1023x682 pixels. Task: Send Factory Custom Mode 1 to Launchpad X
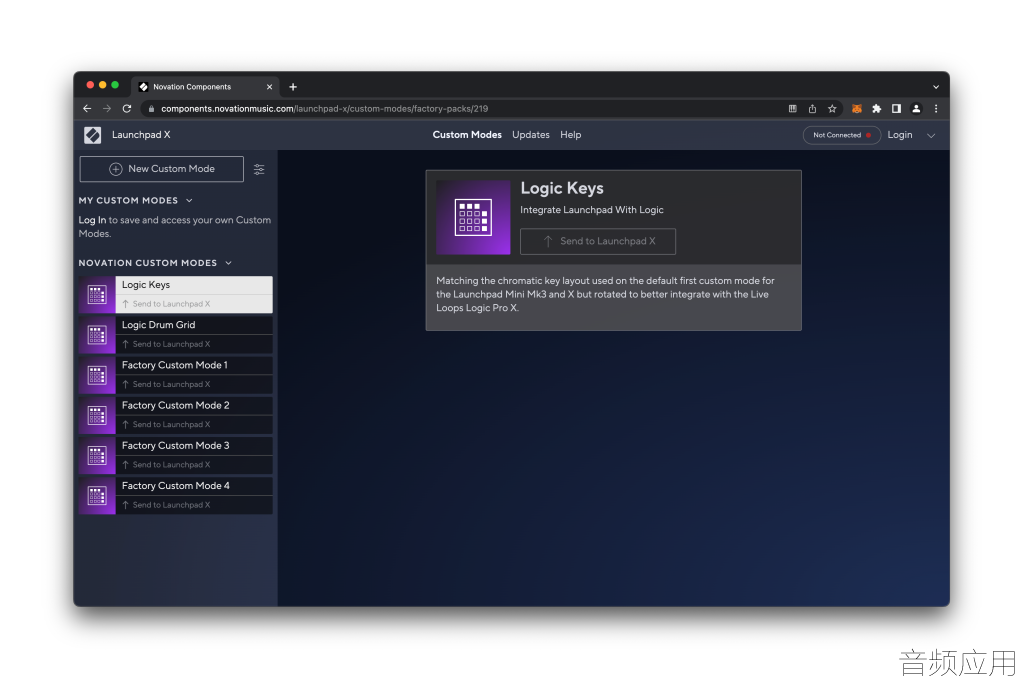tap(194, 384)
